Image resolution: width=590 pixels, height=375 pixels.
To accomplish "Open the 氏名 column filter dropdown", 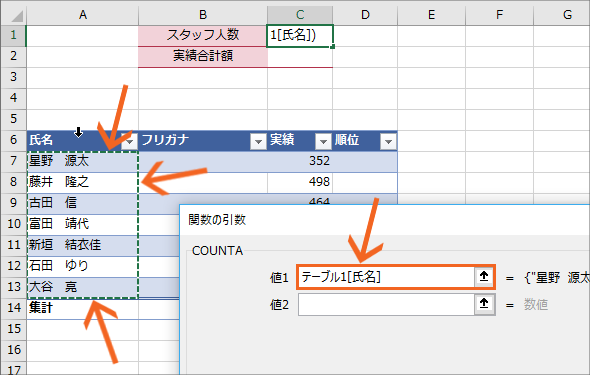I will (x=129, y=142).
